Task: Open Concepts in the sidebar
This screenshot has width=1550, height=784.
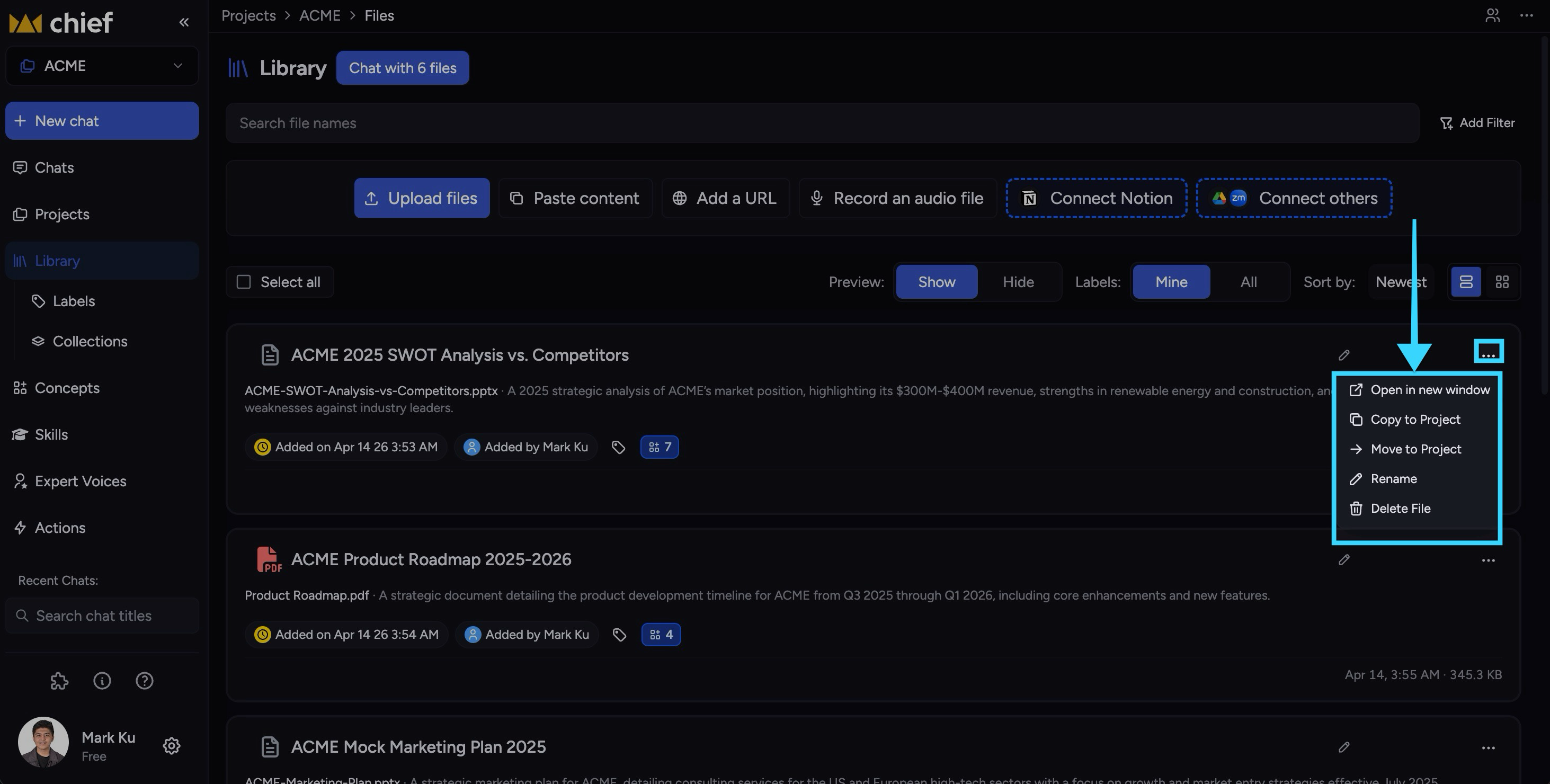Action: [x=102, y=388]
